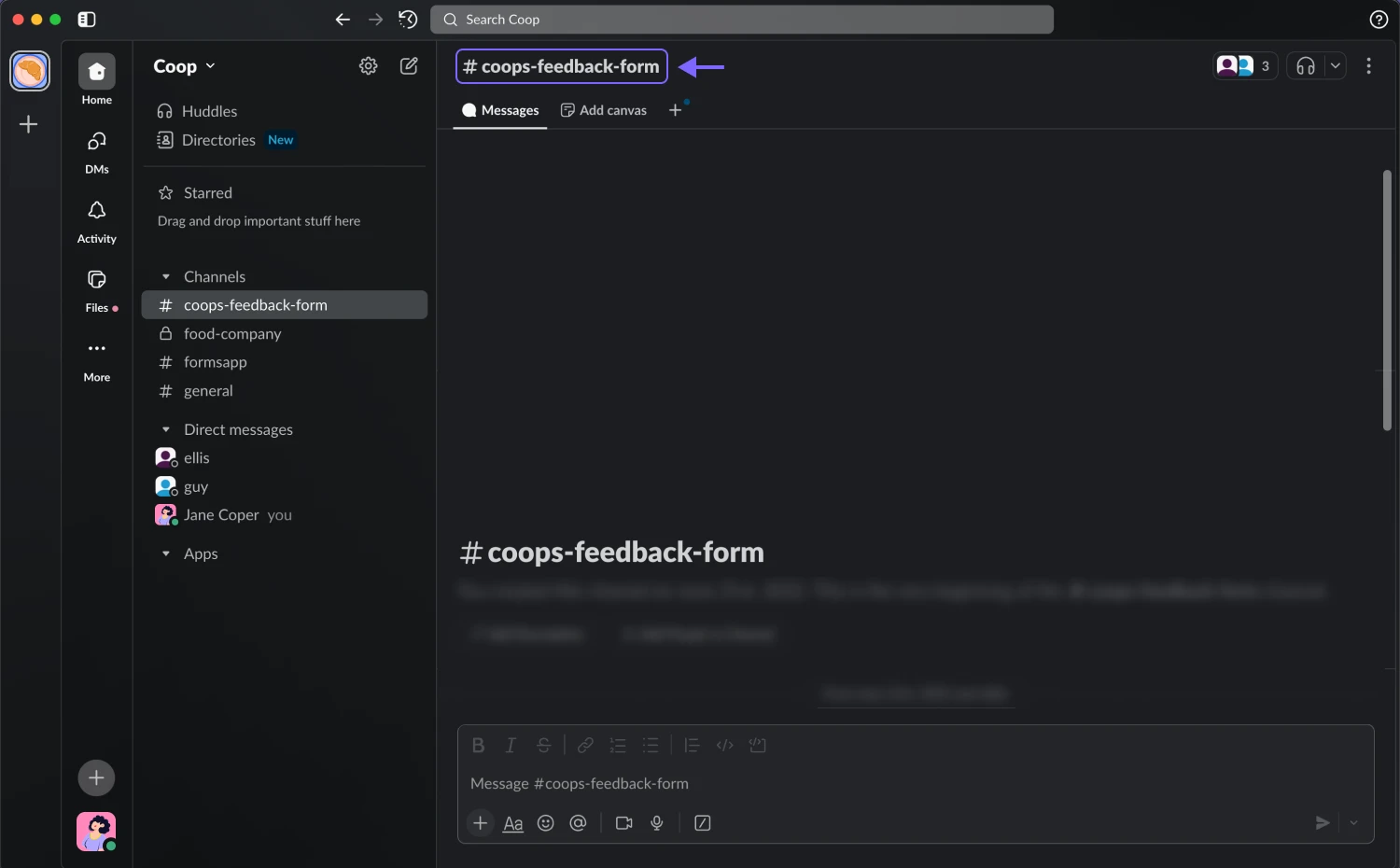1400x868 pixels.
Task: Toggle strikethrough formatting in the composer
Action: (x=543, y=745)
